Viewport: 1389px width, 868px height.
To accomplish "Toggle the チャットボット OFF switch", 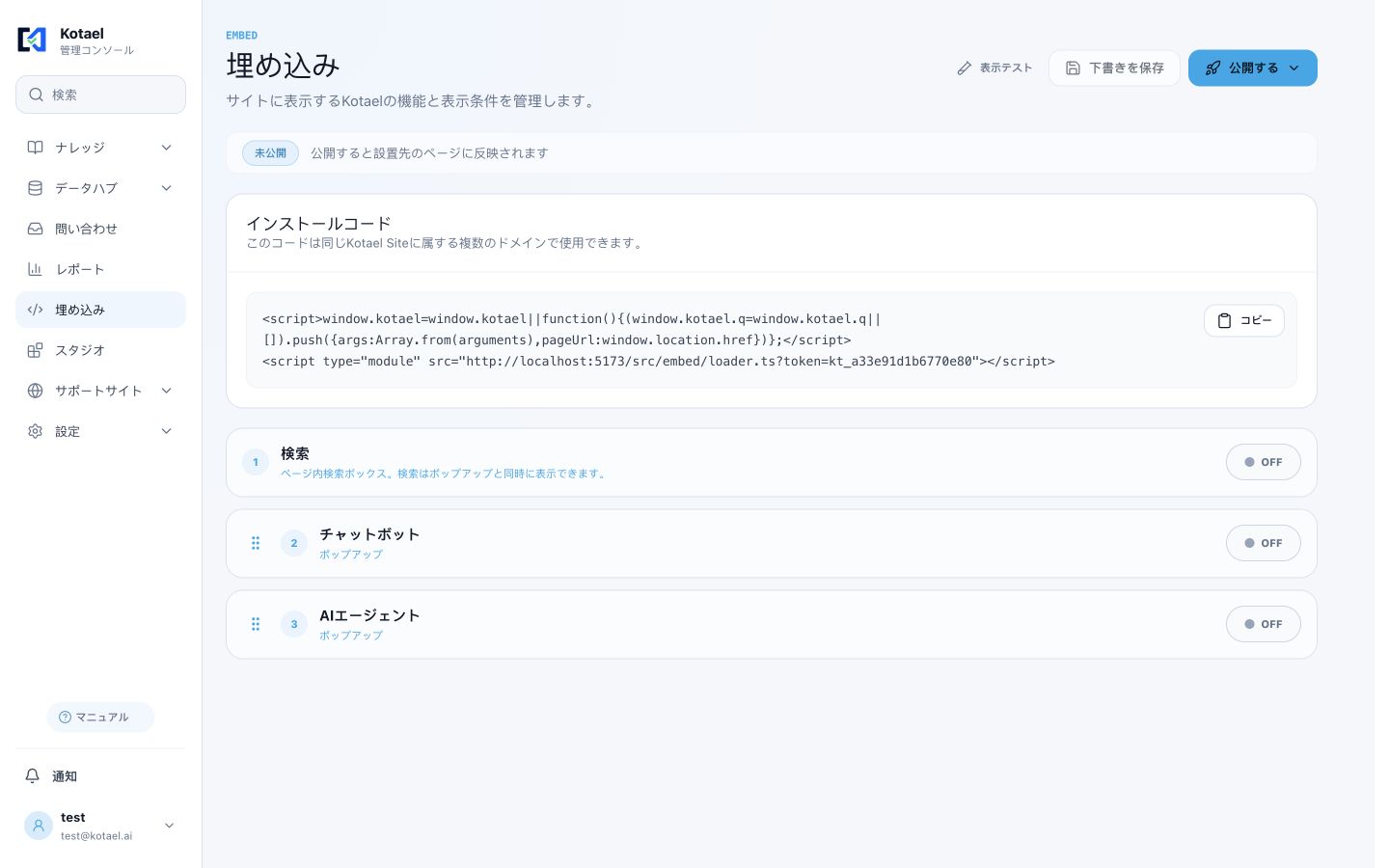I will (x=1263, y=543).
